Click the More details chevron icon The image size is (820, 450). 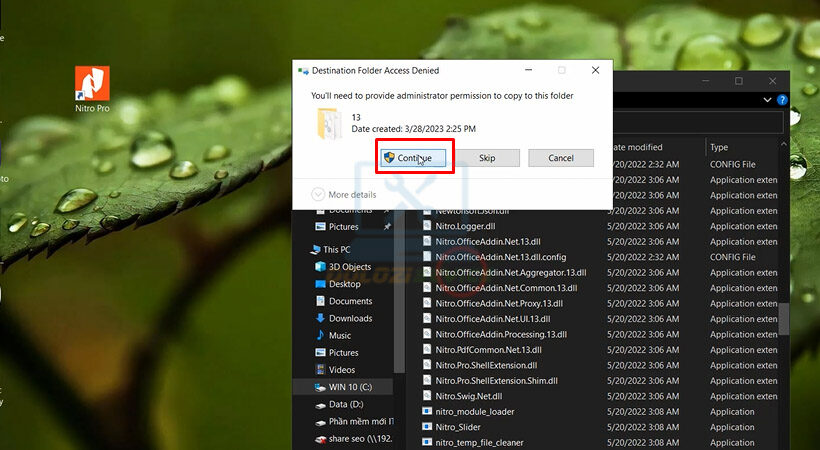point(317,195)
